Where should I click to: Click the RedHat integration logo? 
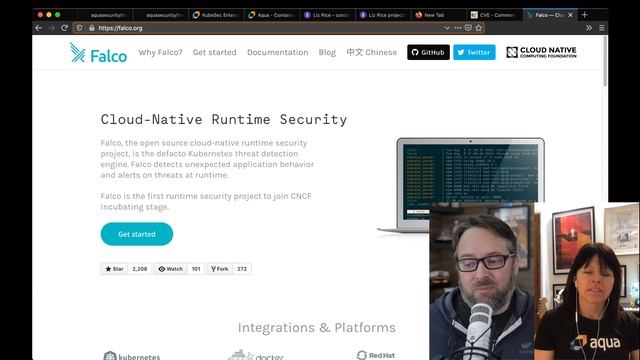(376, 355)
